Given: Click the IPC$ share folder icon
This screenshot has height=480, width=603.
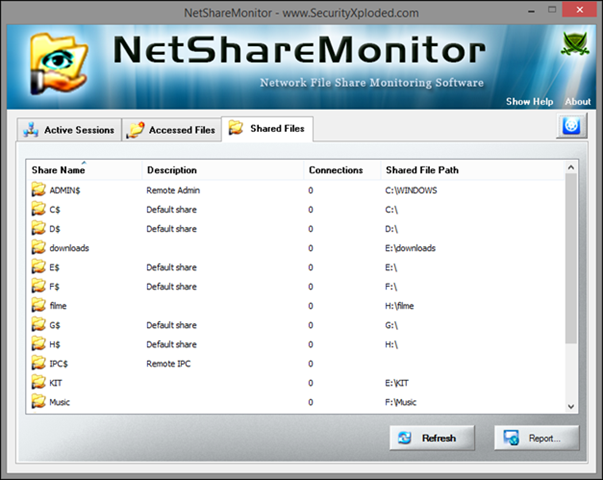Looking at the screenshot, I should 38,363.
